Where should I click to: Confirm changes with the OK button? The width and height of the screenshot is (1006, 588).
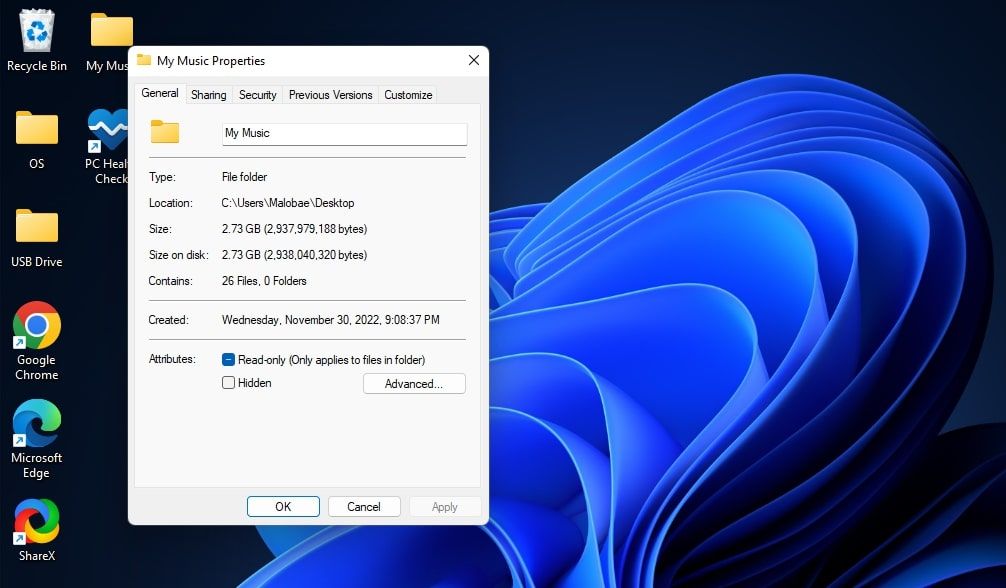click(x=283, y=506)
